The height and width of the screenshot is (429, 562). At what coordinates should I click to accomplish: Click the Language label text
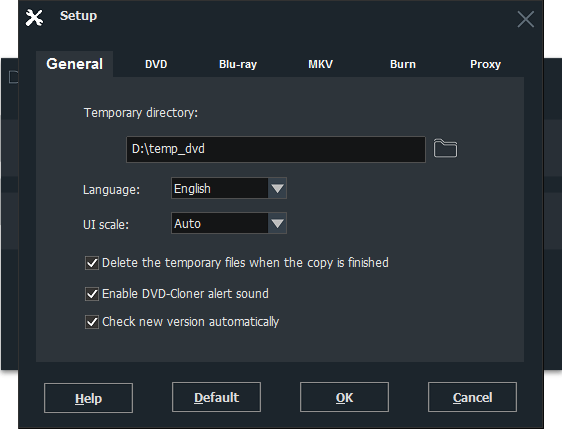pos(111,189)
